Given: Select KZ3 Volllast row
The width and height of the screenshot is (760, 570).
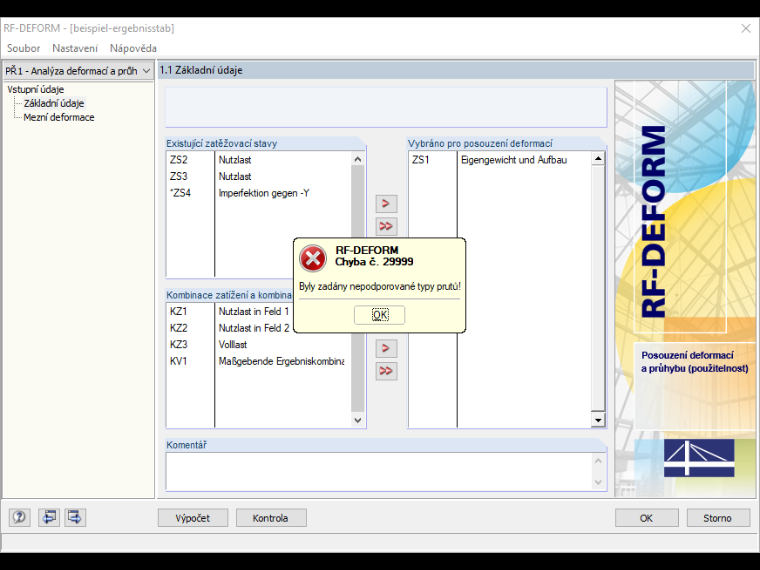Looking at the screenshot, I should [259, 345].
